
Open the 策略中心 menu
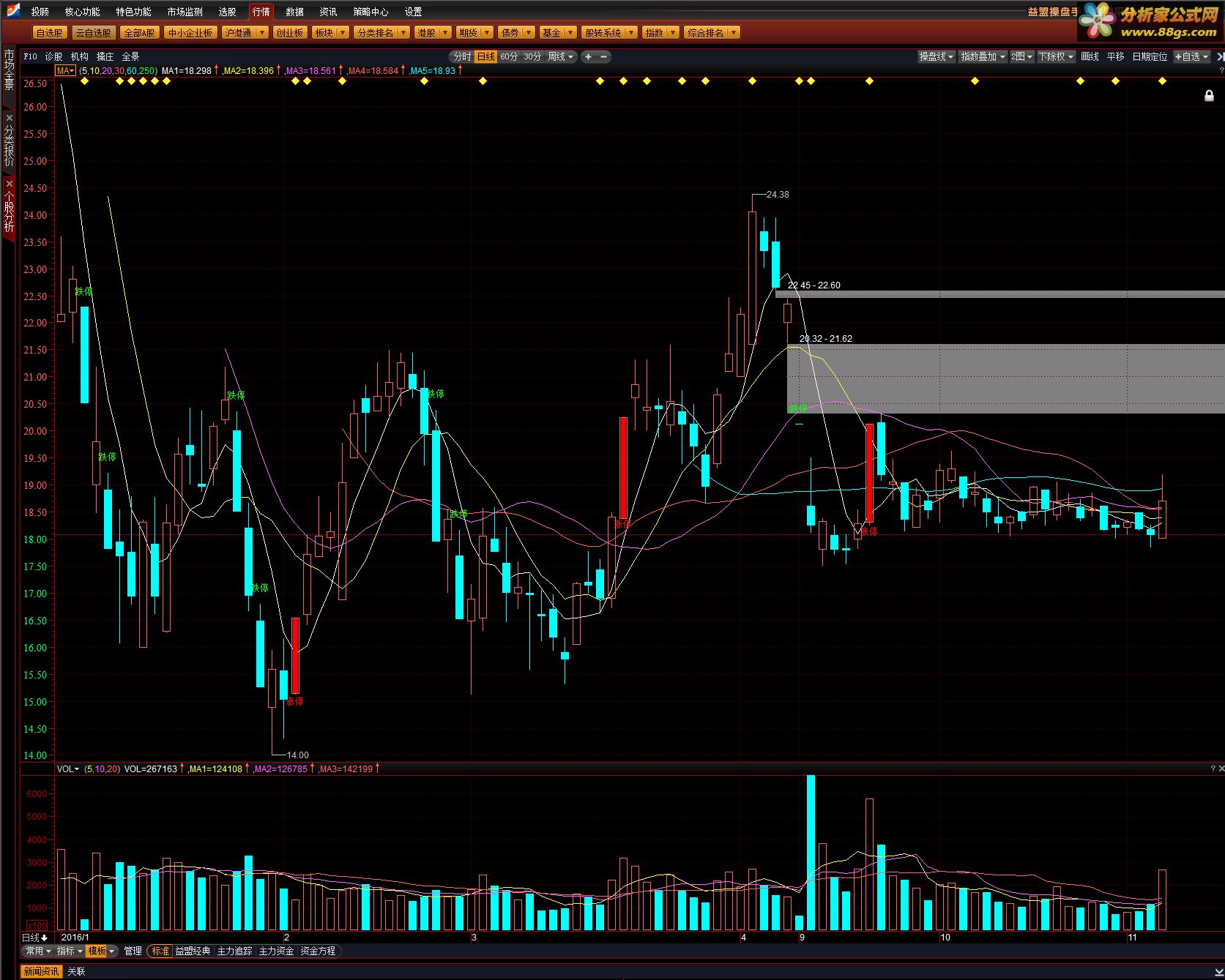tap(371, 12)
